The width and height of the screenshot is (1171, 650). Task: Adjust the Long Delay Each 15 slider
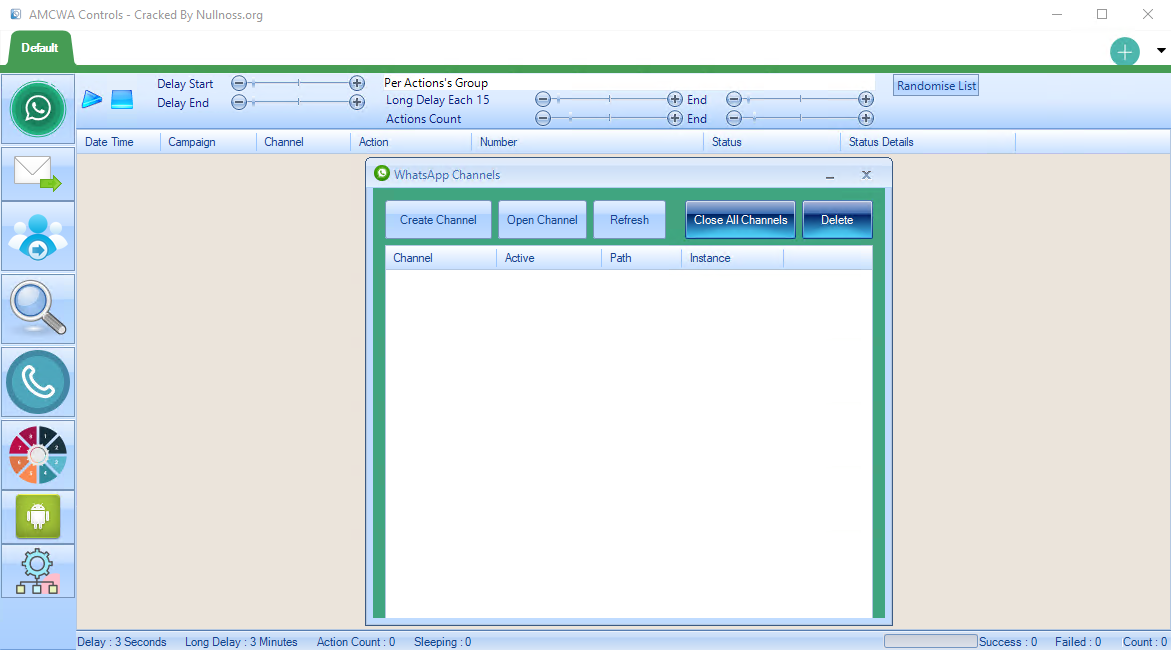(609, 99)
